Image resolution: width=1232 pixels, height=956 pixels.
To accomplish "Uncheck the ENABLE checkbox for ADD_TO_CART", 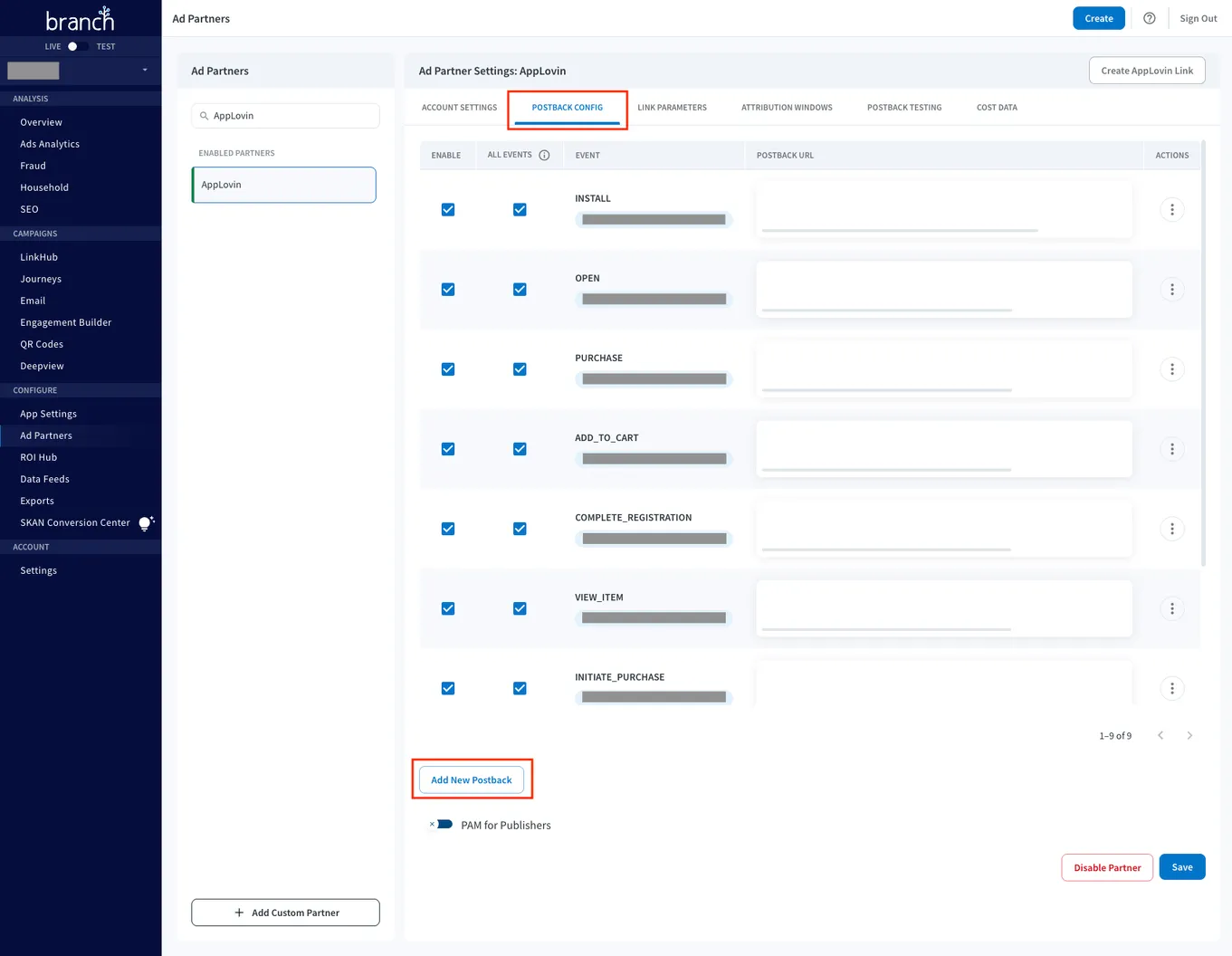I will (448, 448).
